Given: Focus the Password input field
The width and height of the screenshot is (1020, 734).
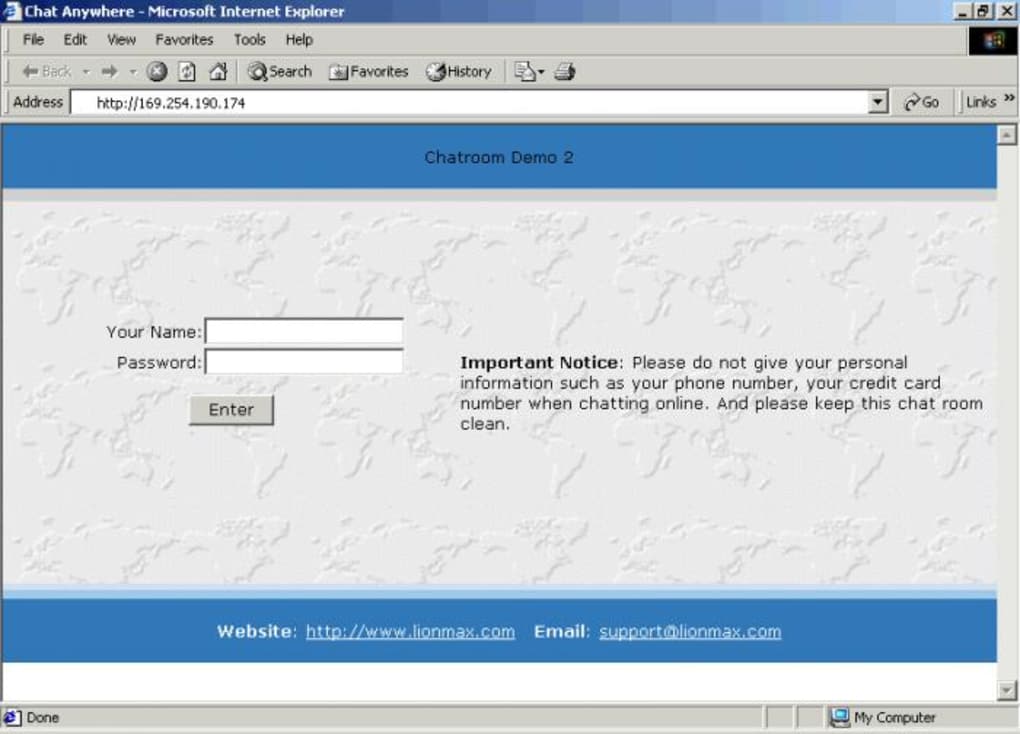Looking at the screenshot, I should point(304,362).
